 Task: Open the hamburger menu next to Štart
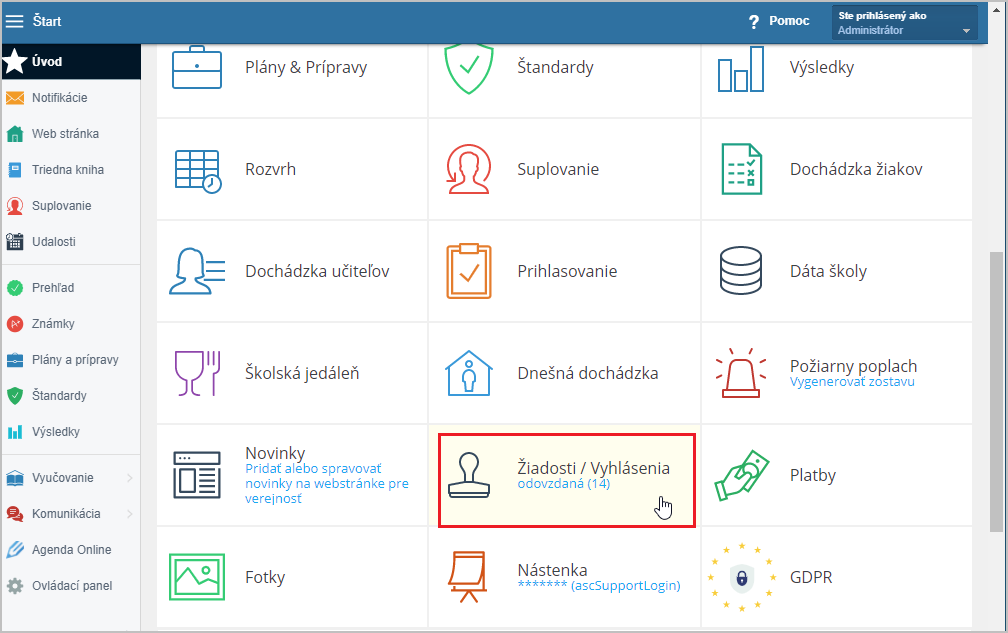click(15, 21)
